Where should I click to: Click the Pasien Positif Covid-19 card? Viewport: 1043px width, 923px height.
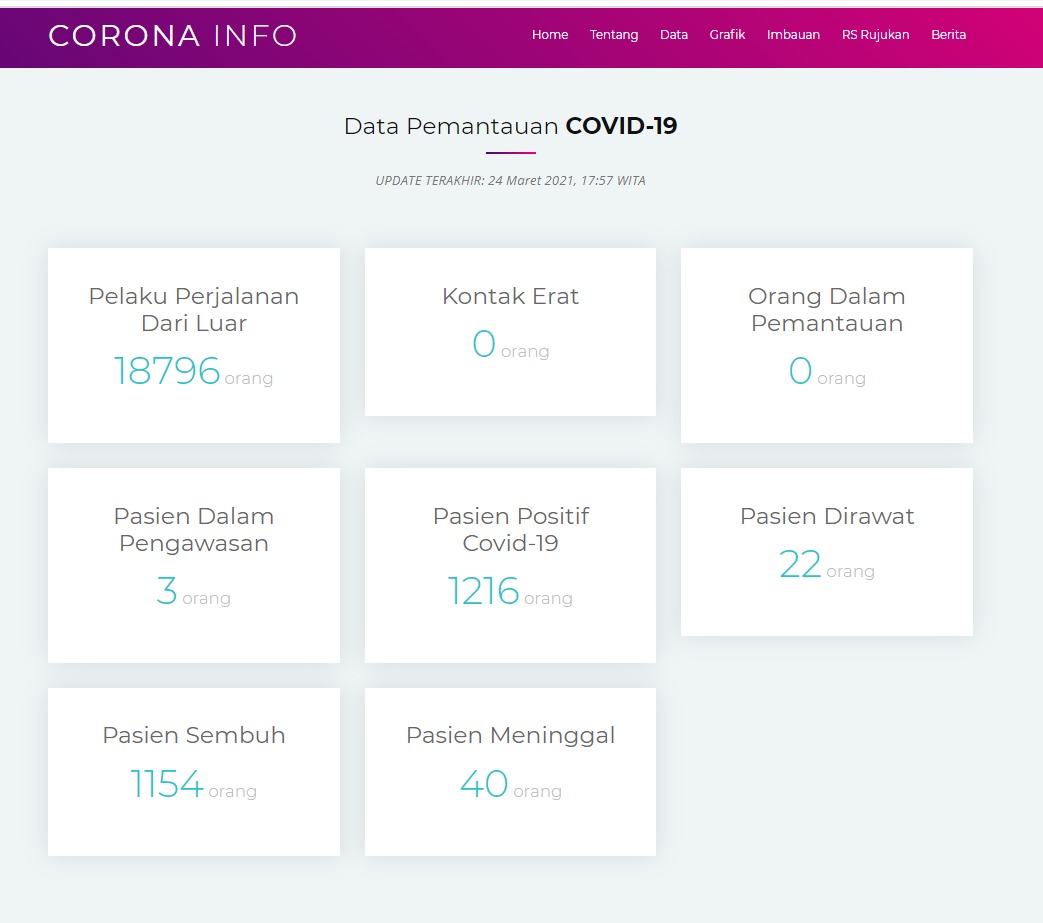(510, 565)
